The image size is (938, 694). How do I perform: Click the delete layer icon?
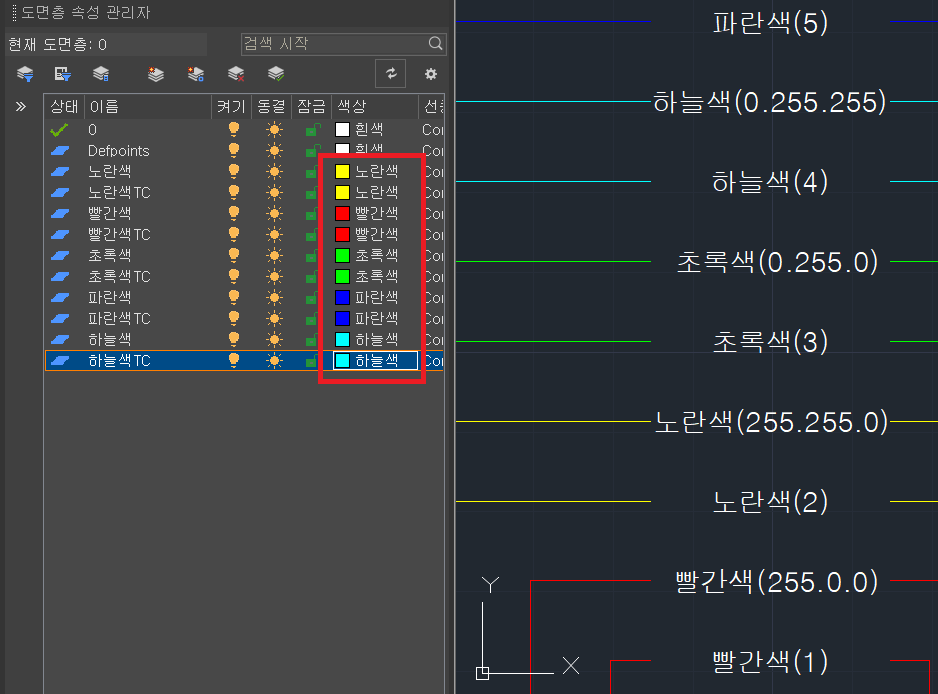(x=236, y=74)
